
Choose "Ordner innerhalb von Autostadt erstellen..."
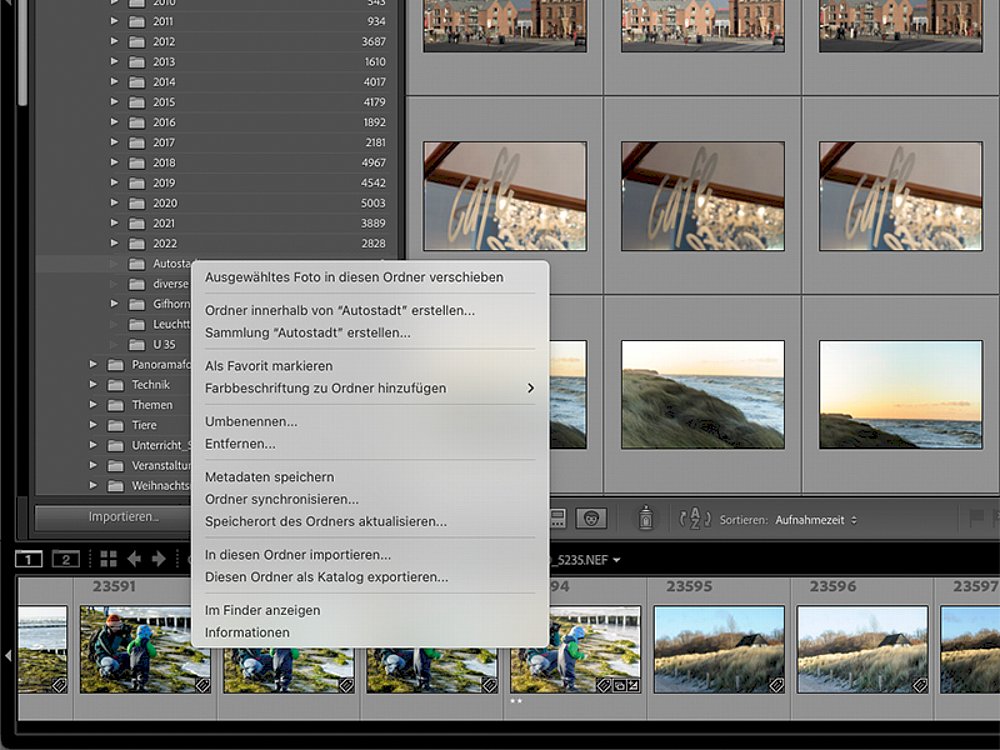(340, 311)
